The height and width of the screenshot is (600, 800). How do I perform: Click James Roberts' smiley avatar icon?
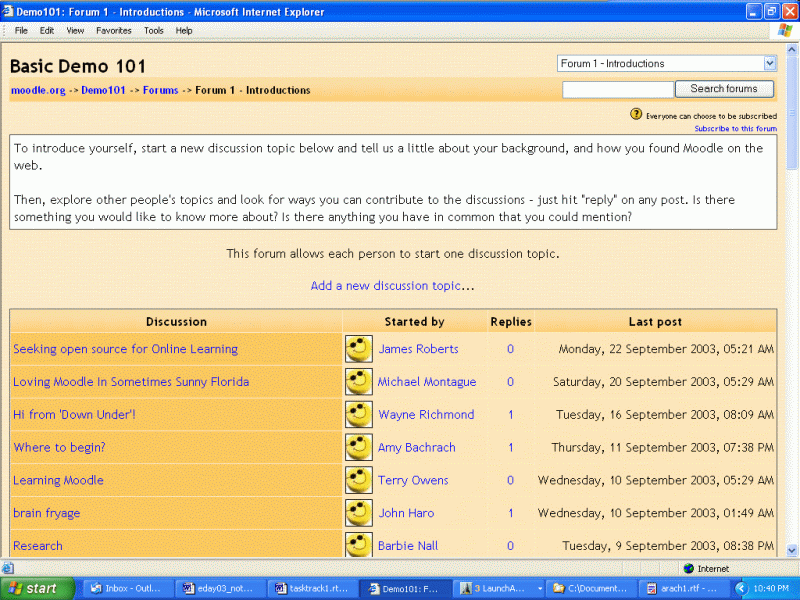[359, 349]
